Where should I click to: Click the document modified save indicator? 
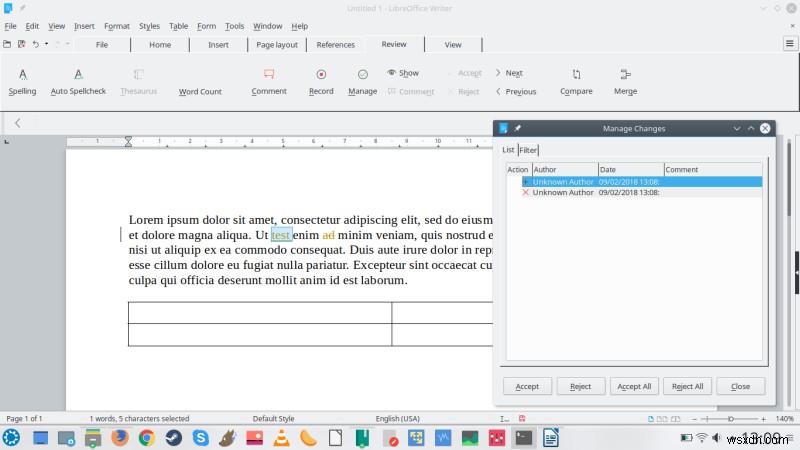click(522, 418)
